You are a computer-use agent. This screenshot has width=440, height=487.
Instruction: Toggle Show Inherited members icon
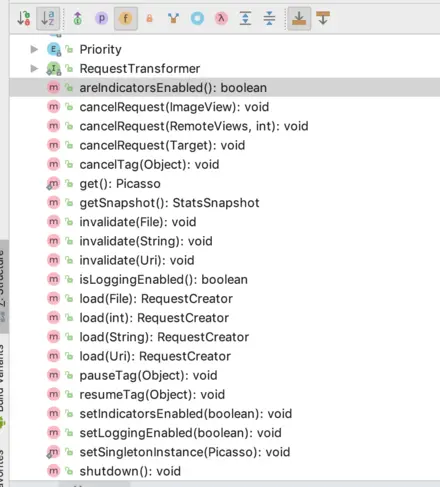pos(77,18)
